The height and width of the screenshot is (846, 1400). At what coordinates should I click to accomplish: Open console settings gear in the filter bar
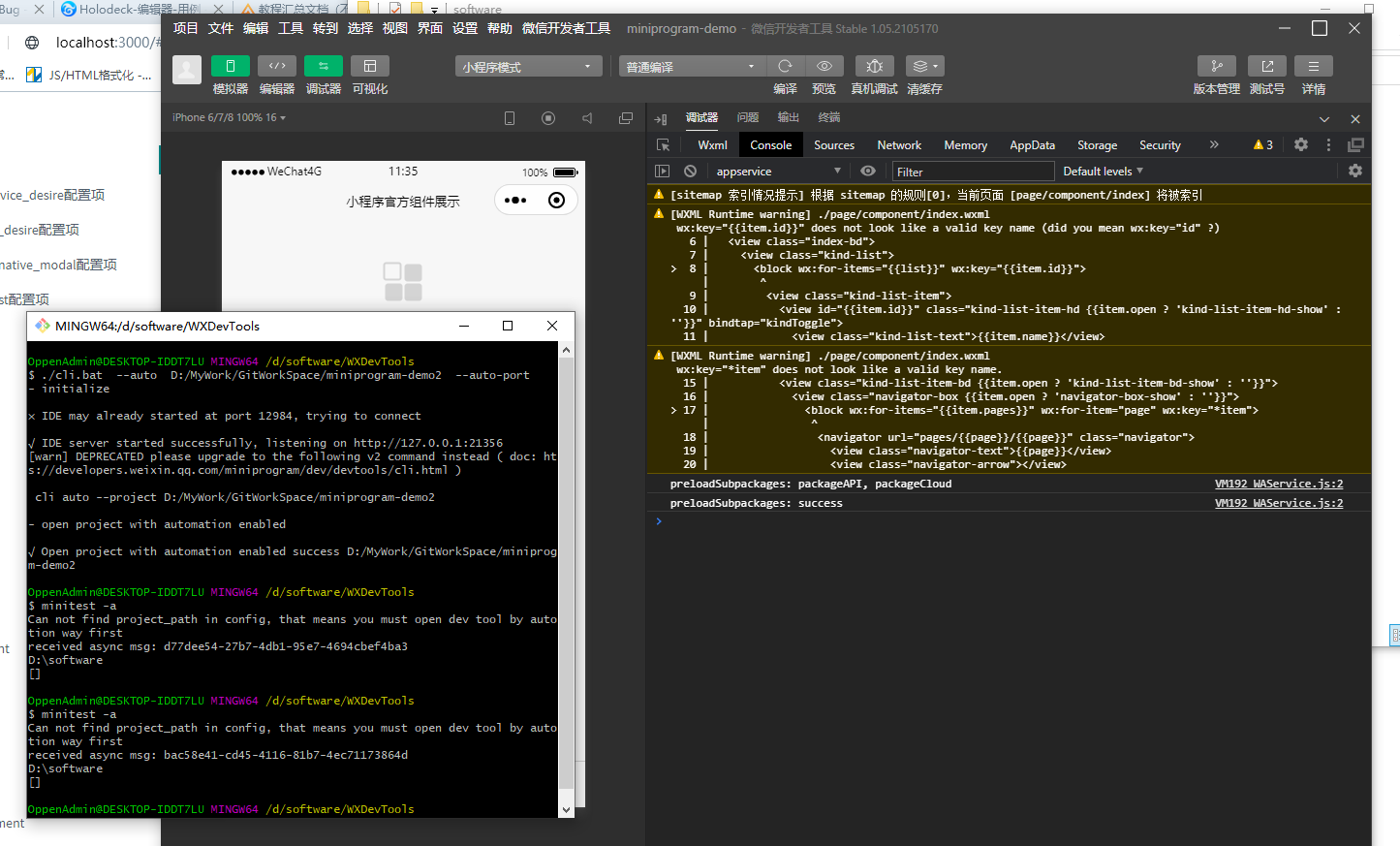(x=1355, y=171)
